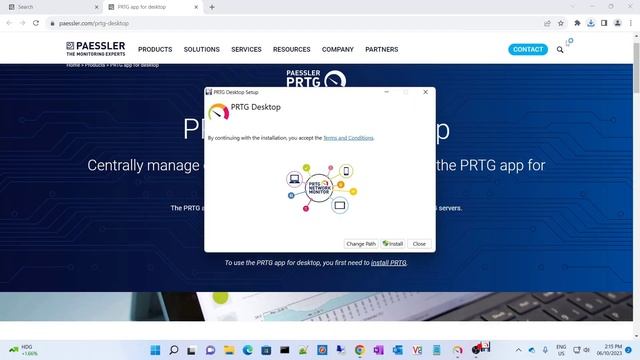The image size is (640, 360).
Task: Click the blue CONTACT button
Action: (528, 49)
